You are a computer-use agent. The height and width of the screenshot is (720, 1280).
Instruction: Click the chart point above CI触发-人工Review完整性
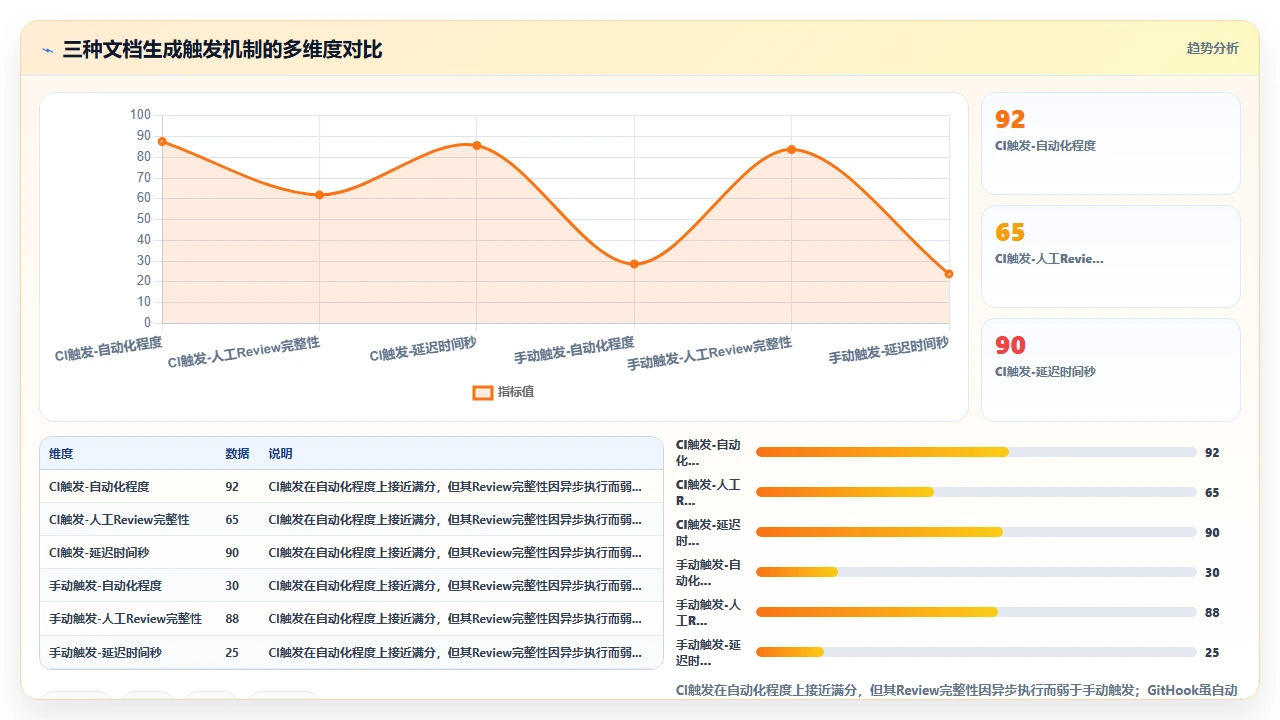319,195
